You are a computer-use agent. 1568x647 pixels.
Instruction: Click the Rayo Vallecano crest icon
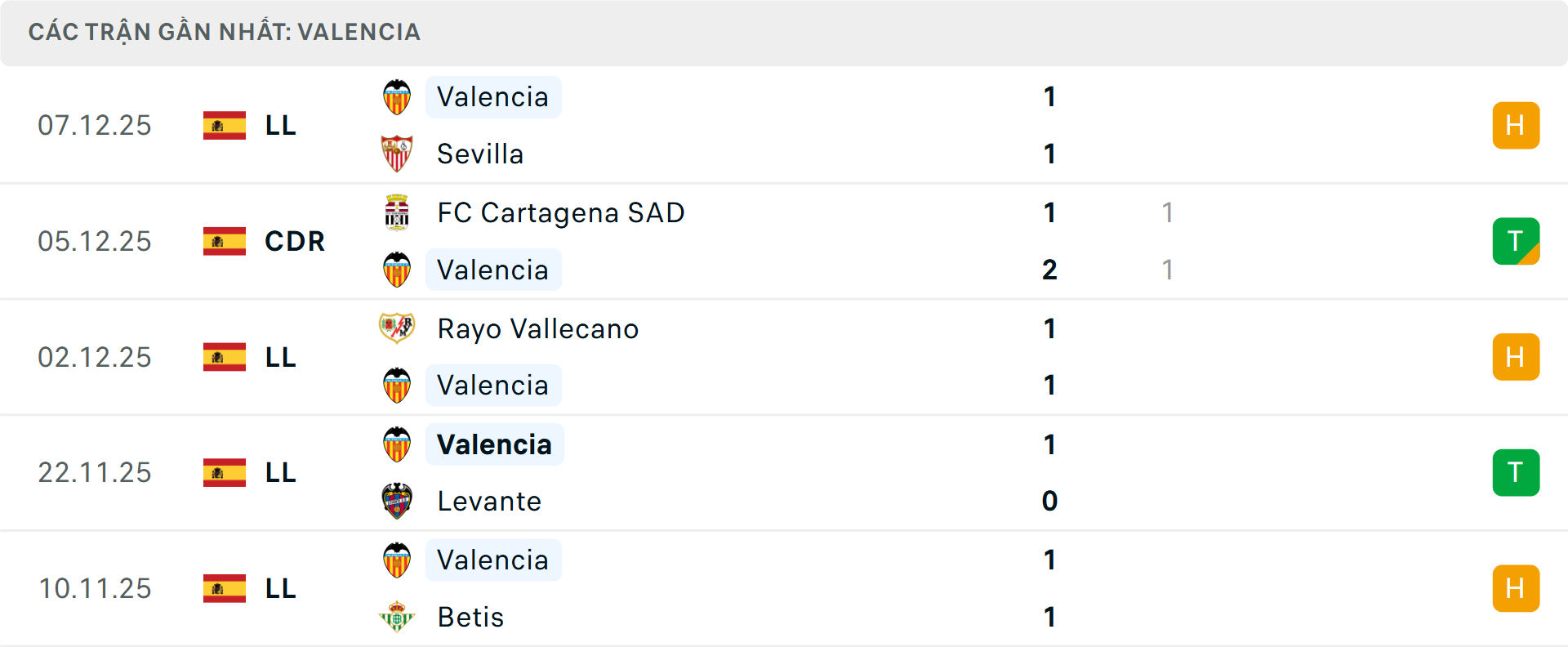pos(397,328)
